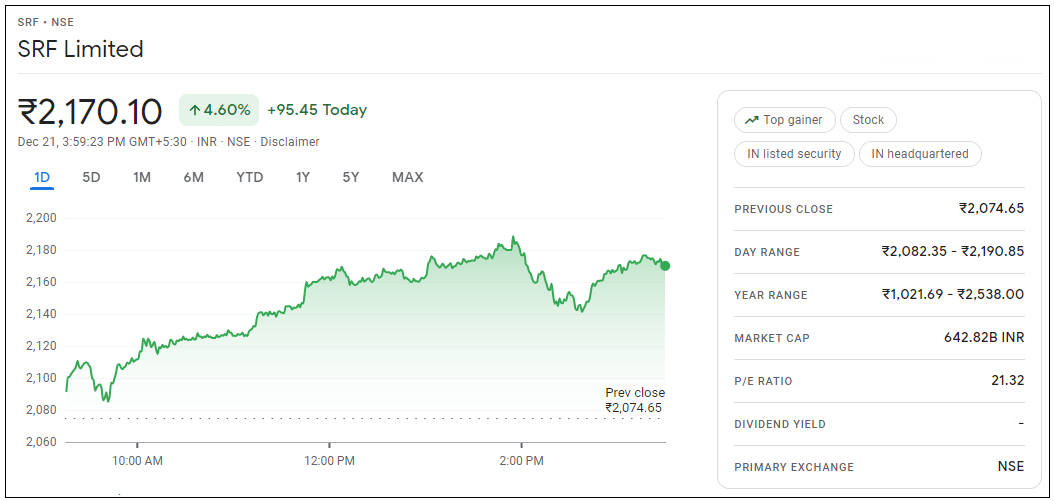This screenshot has height=501, width=1054.
Task: Open the MAX chart range
Action: point(407,178)
